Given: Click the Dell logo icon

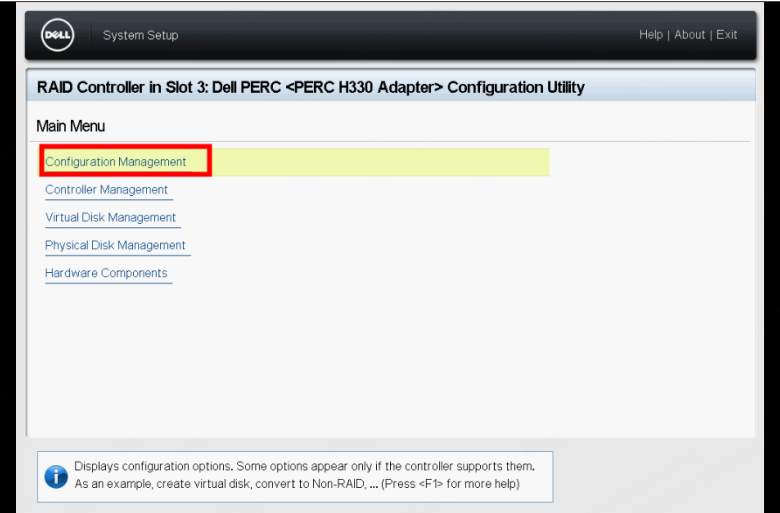Looking at the screenshot, I should [x=58, y=35].
